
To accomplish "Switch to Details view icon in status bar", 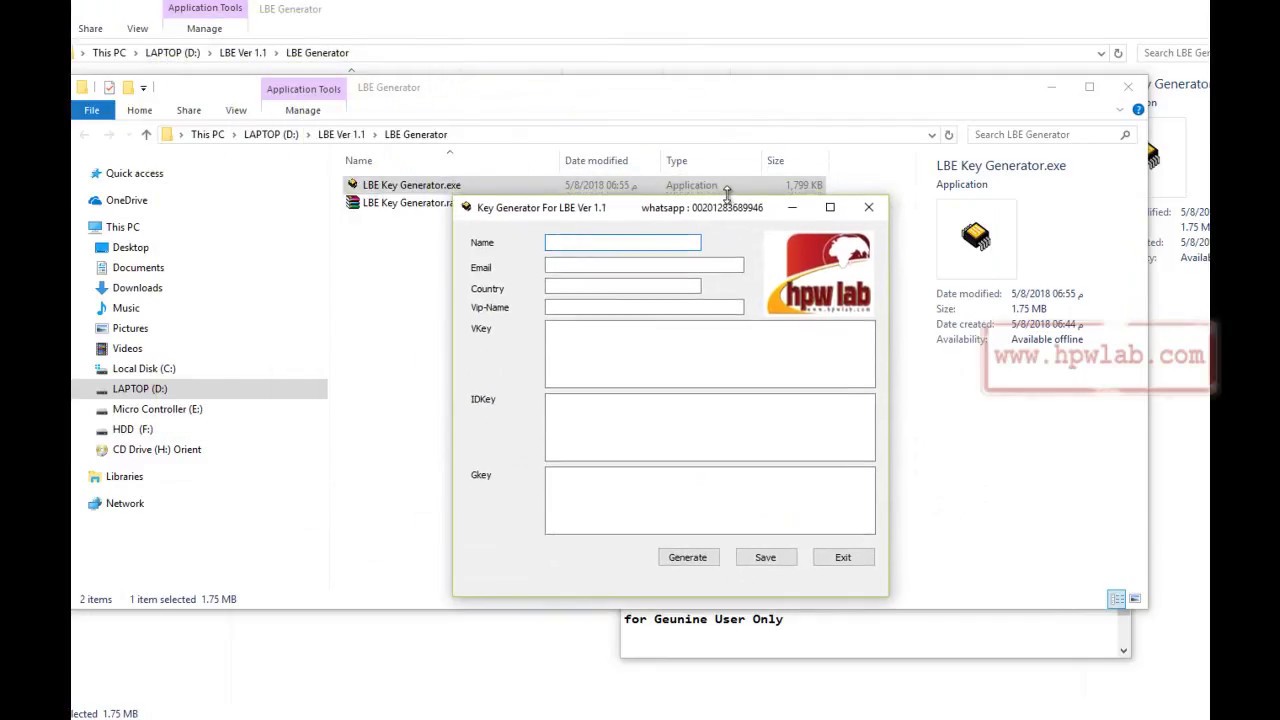I will tap(1117, 599).
